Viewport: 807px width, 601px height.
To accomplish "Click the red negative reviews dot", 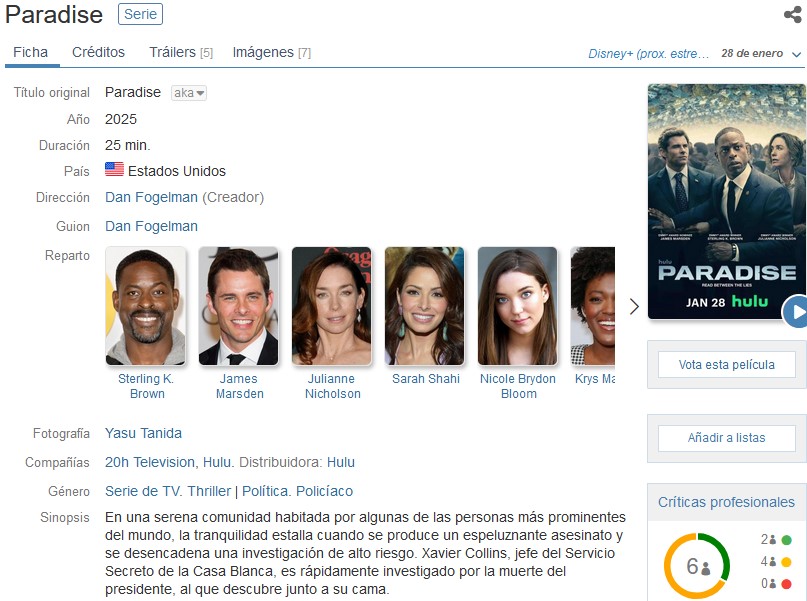I will [x=786, y=584].
